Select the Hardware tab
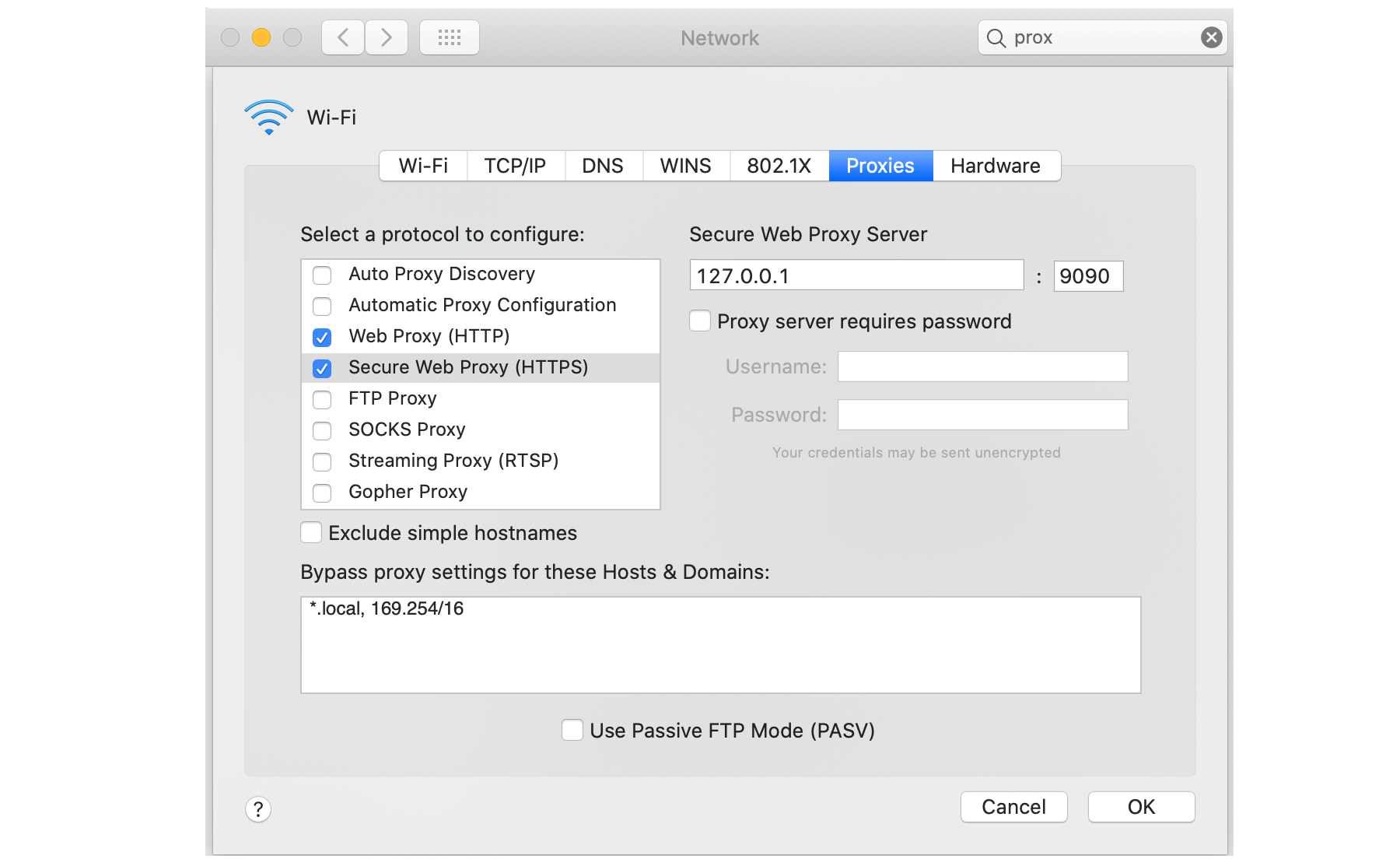The image size is (1400, 859). tap(996, 166)
